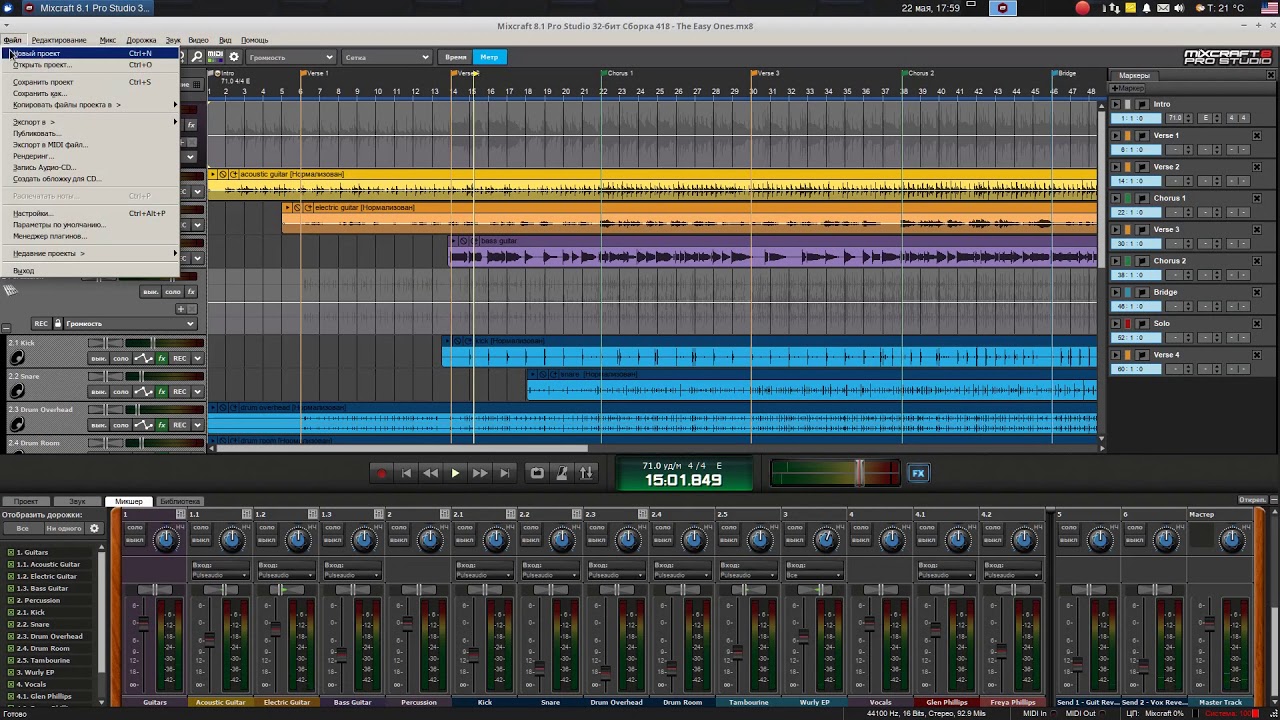The image size is (1280, 720).
Task: Toggle 1.1. Acoustic Guitar checkbox
Action: (x=11, y=564)
